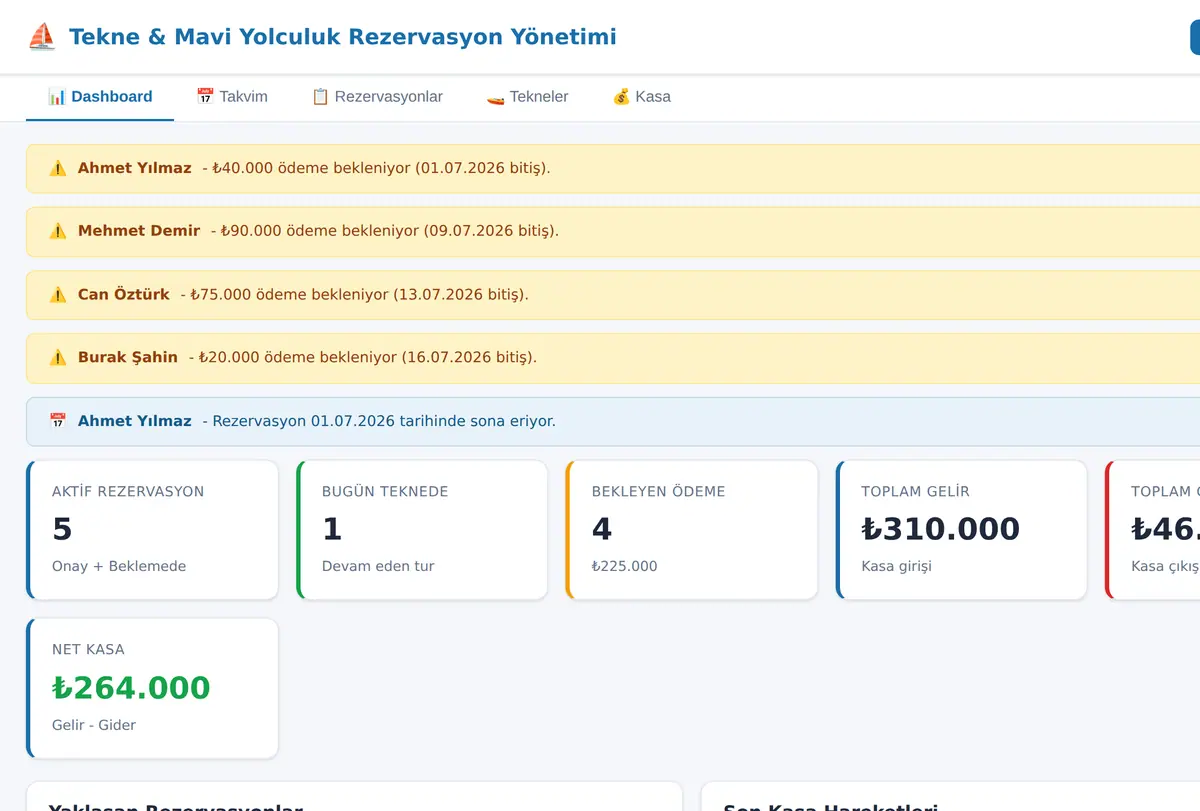
Task: Click the warning icon beside Mehmet Demir alert
Action: [x=58, y=231]
